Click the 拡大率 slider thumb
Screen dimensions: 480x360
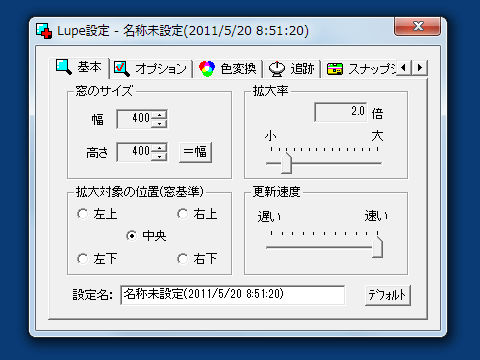tap(286, 163)
